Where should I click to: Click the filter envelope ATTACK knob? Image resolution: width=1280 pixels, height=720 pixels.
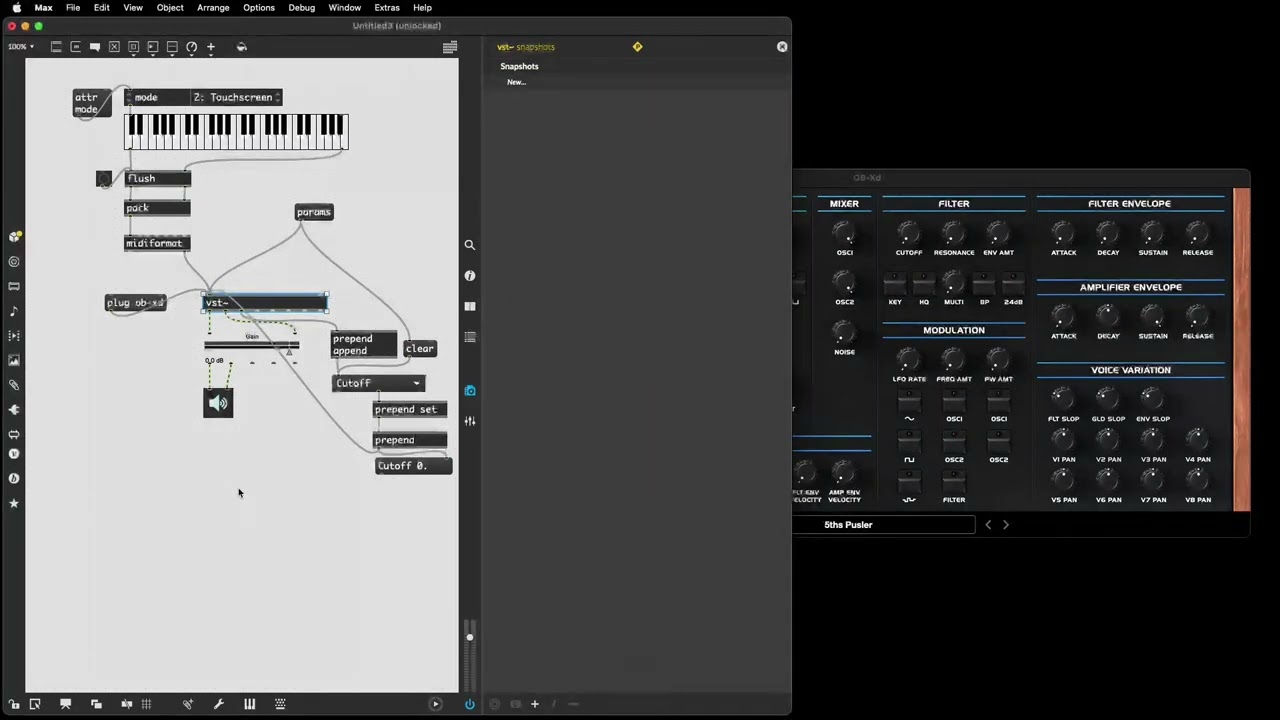(x=1063, y=234)
